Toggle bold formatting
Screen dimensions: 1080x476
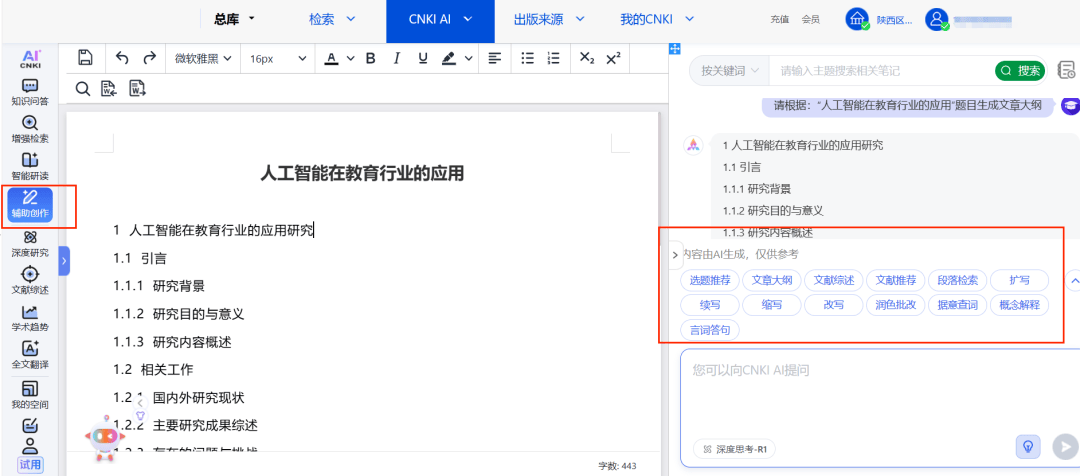[370, 59]
